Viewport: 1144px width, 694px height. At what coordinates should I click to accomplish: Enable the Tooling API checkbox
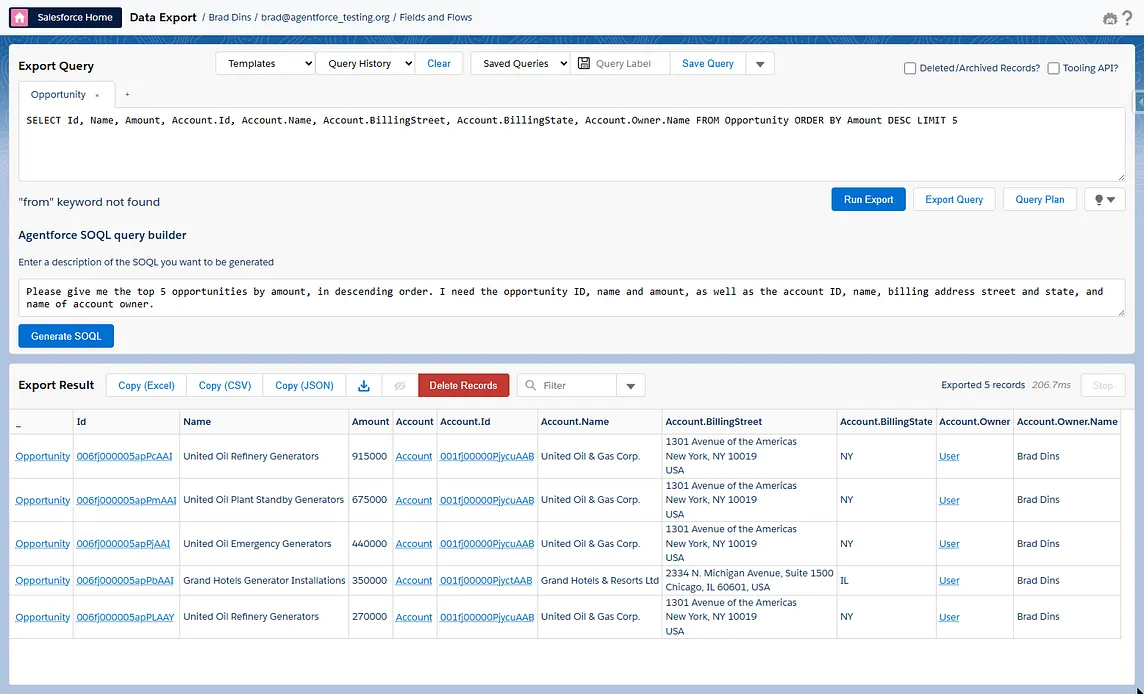click(1054, 68)
